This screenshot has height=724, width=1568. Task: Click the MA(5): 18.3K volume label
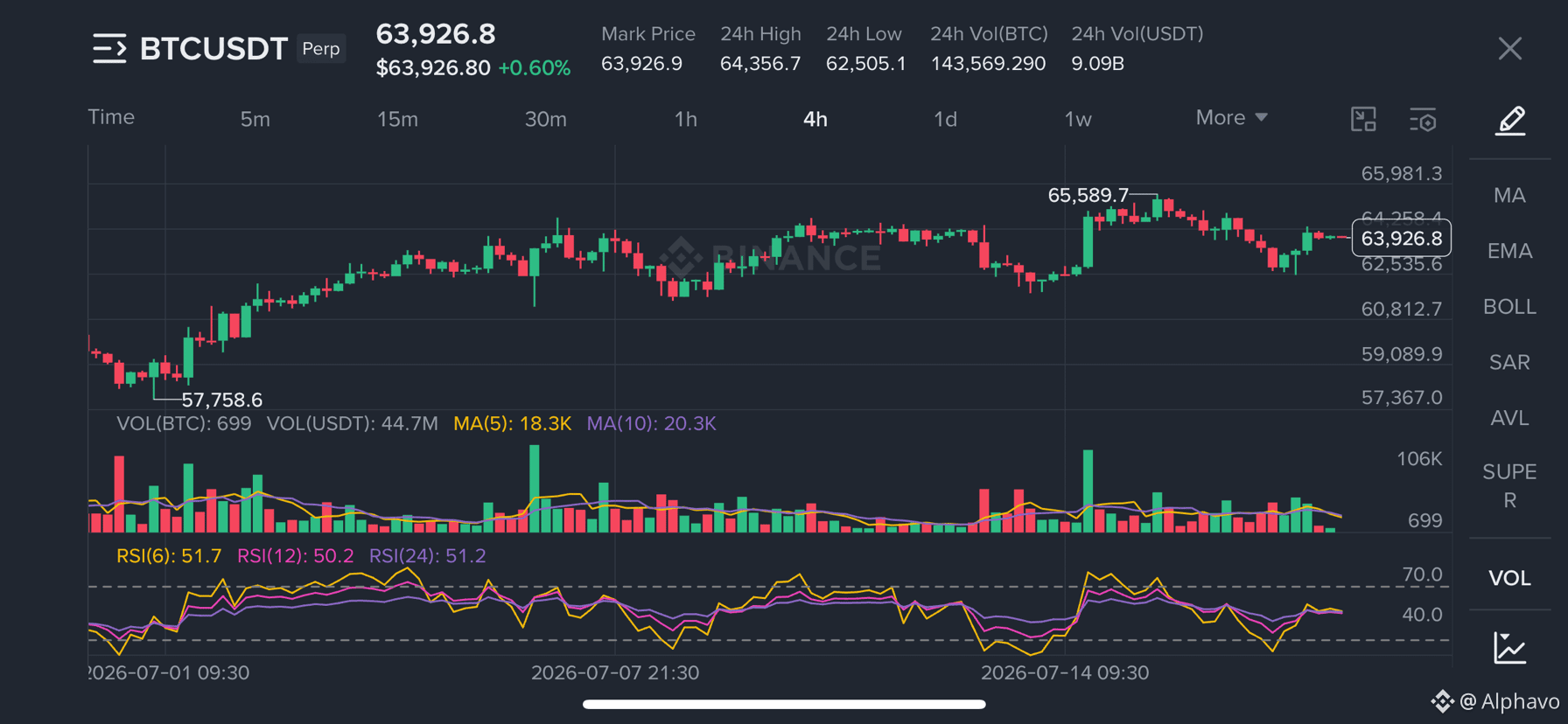(x=512, y=424)
